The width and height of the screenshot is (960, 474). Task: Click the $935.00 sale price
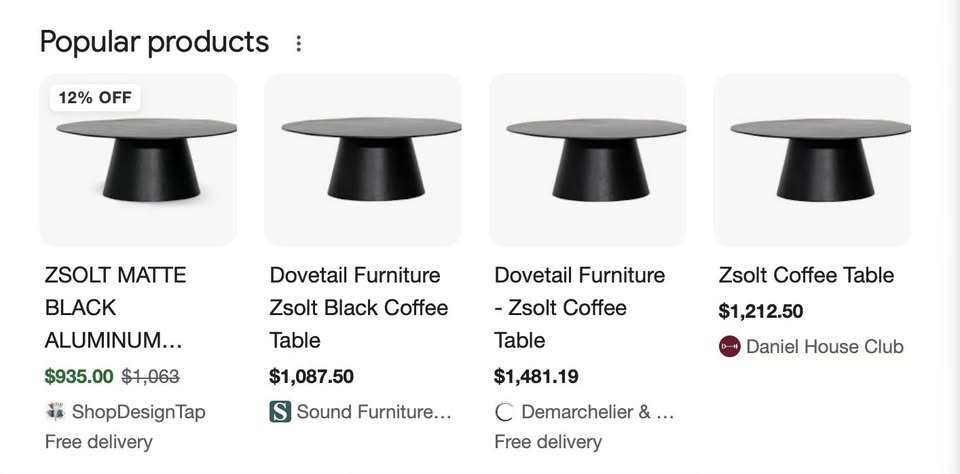coord(79,376)
